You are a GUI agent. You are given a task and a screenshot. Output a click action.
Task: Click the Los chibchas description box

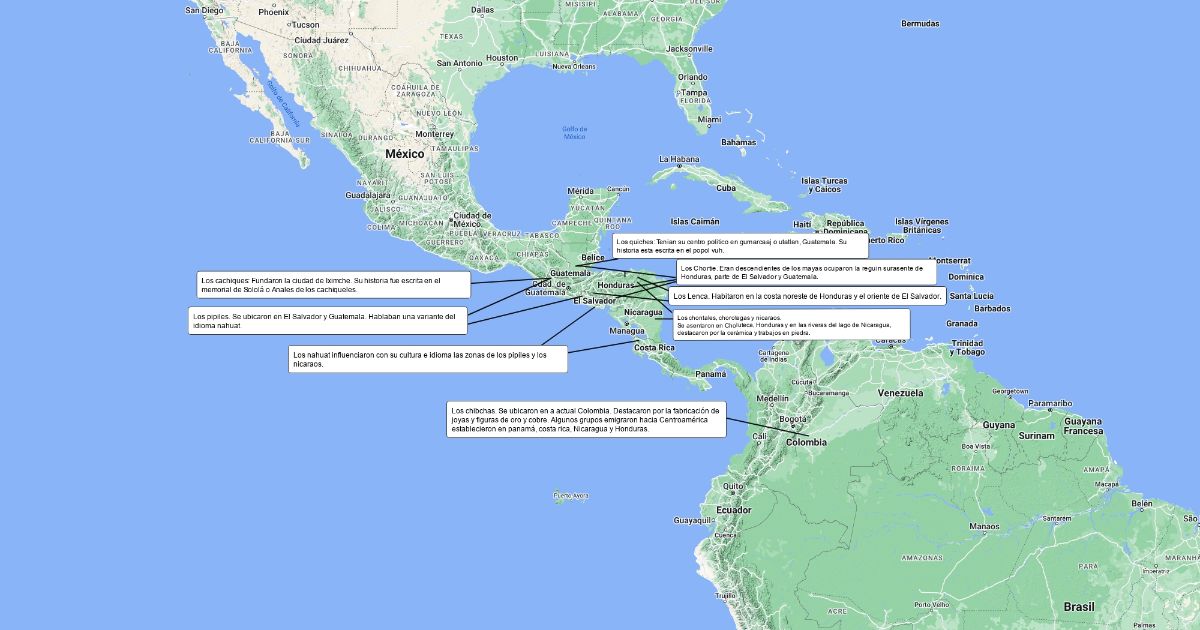(585, 420)
